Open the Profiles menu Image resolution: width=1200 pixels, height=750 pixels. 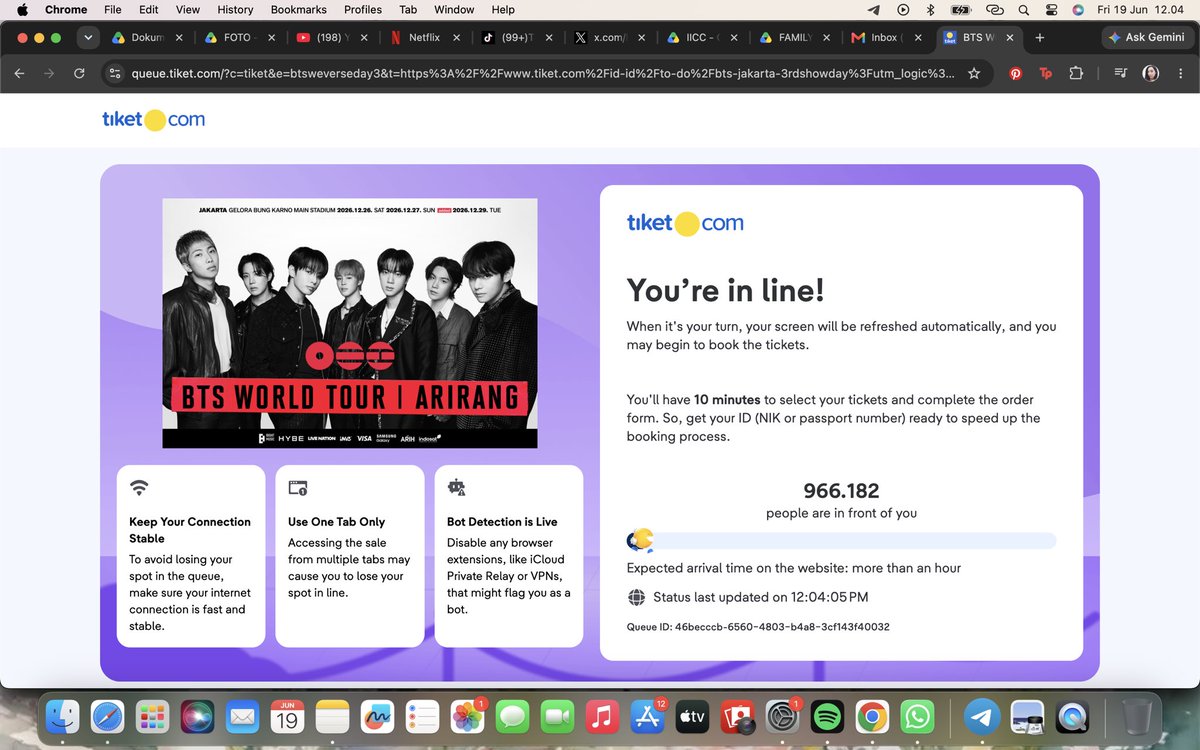363,10
